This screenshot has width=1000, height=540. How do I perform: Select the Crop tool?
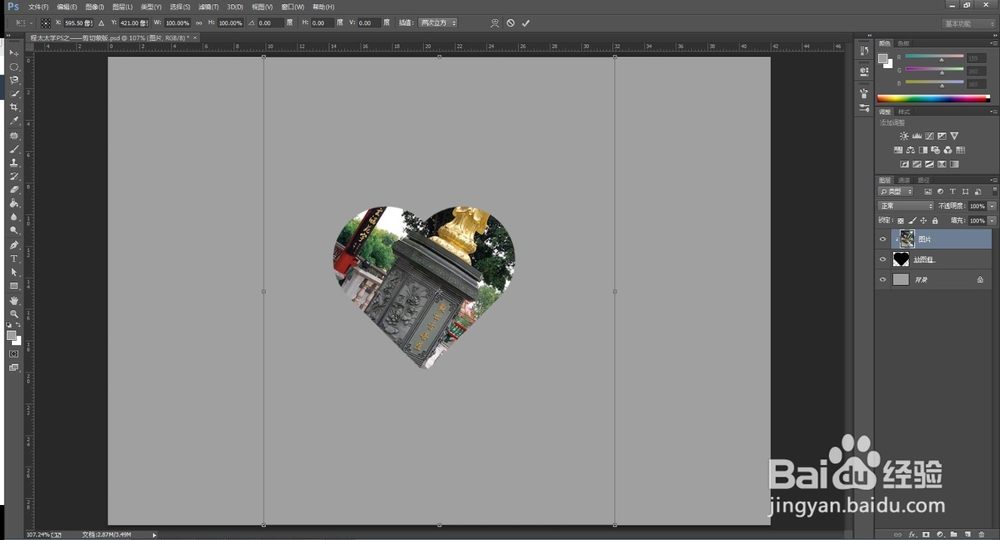[x=14, y=107]
